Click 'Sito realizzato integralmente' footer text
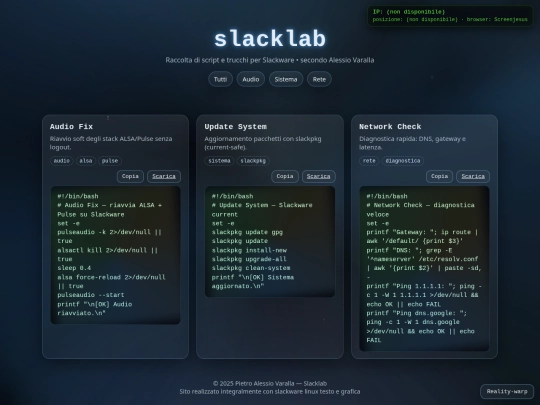Screen dimensions: 540x405 click(x=270, y=392)
